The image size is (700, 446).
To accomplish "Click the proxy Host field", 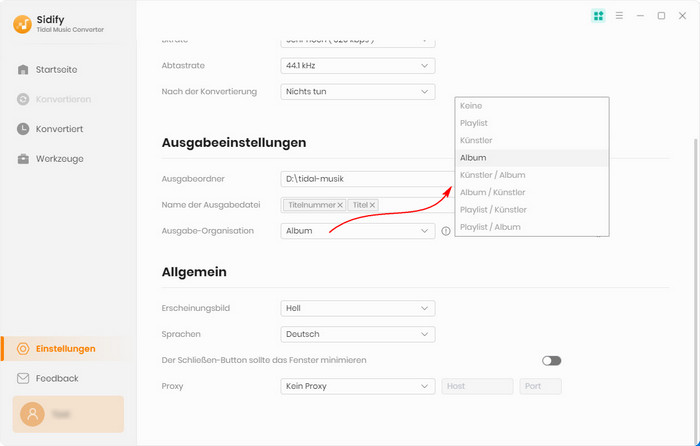I will [x=477, y=386].
